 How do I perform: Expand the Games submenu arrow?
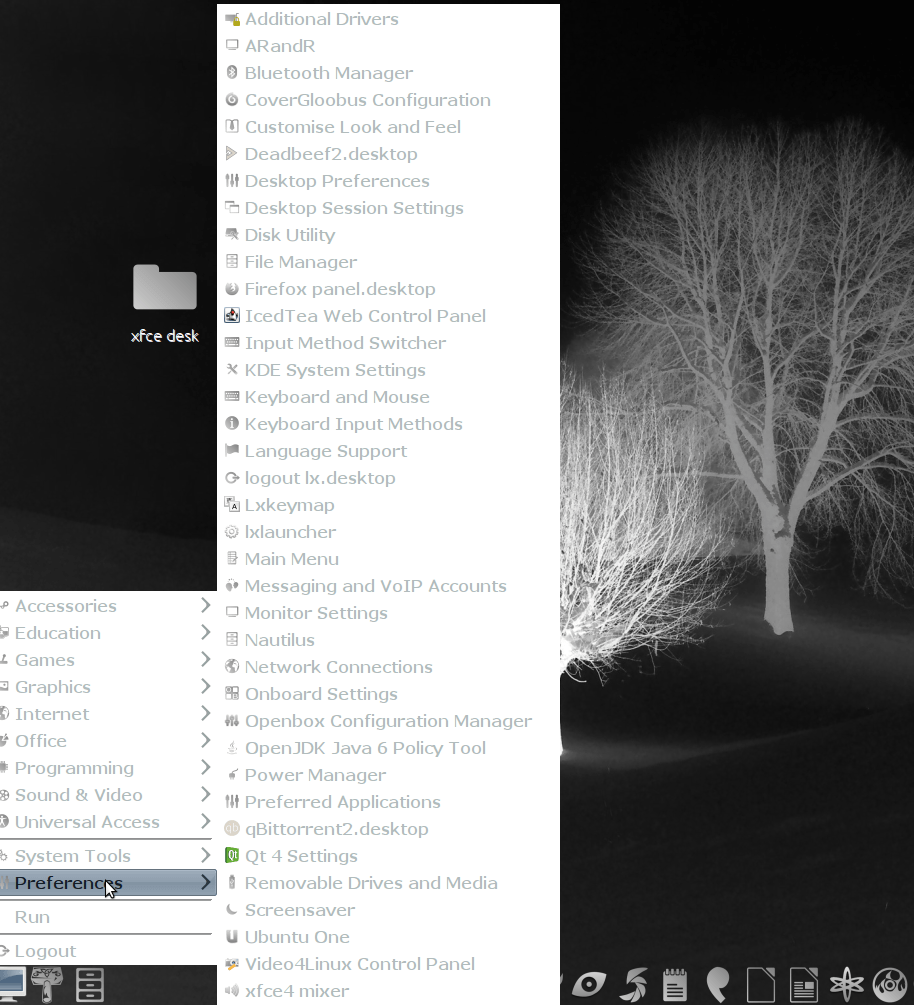205,659
